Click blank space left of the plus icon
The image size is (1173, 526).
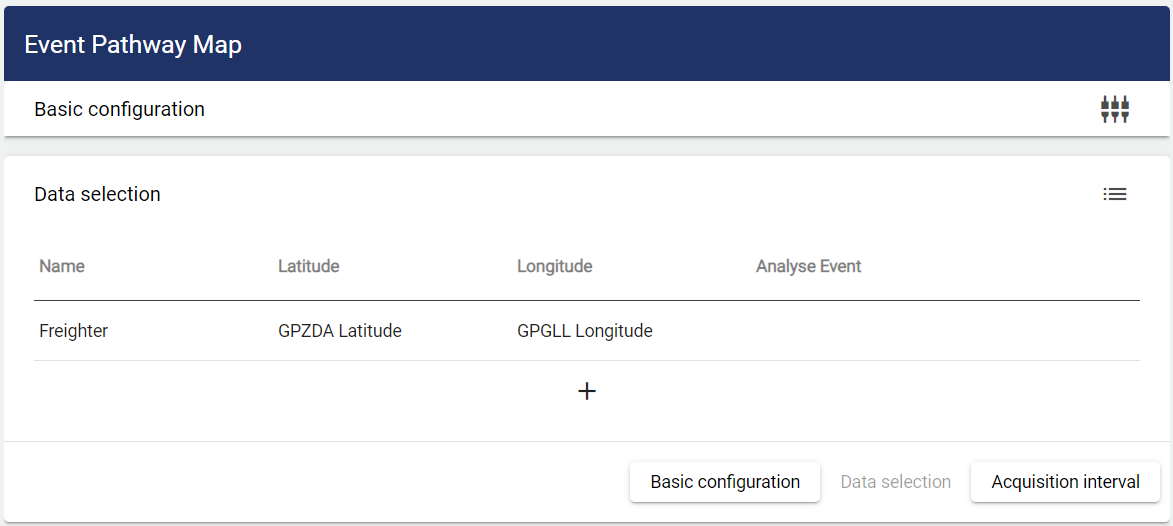pos(300,391)
